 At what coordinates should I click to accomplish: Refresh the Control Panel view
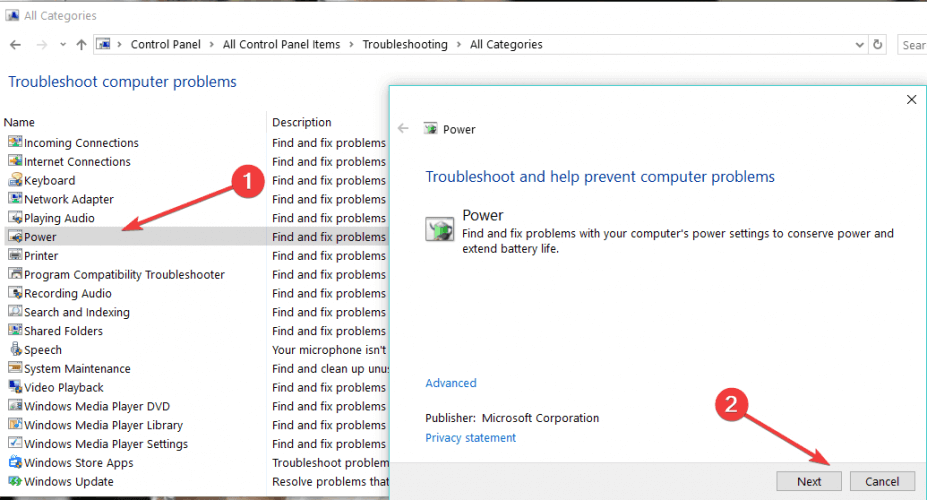(878, 44)
